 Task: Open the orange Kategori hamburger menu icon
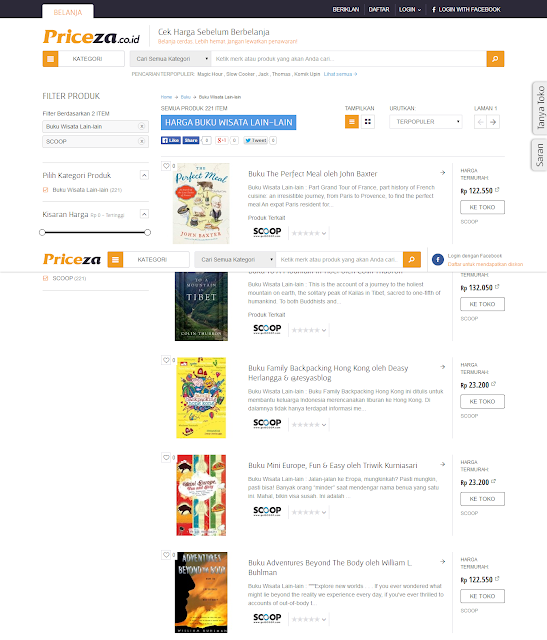(50, 59)
